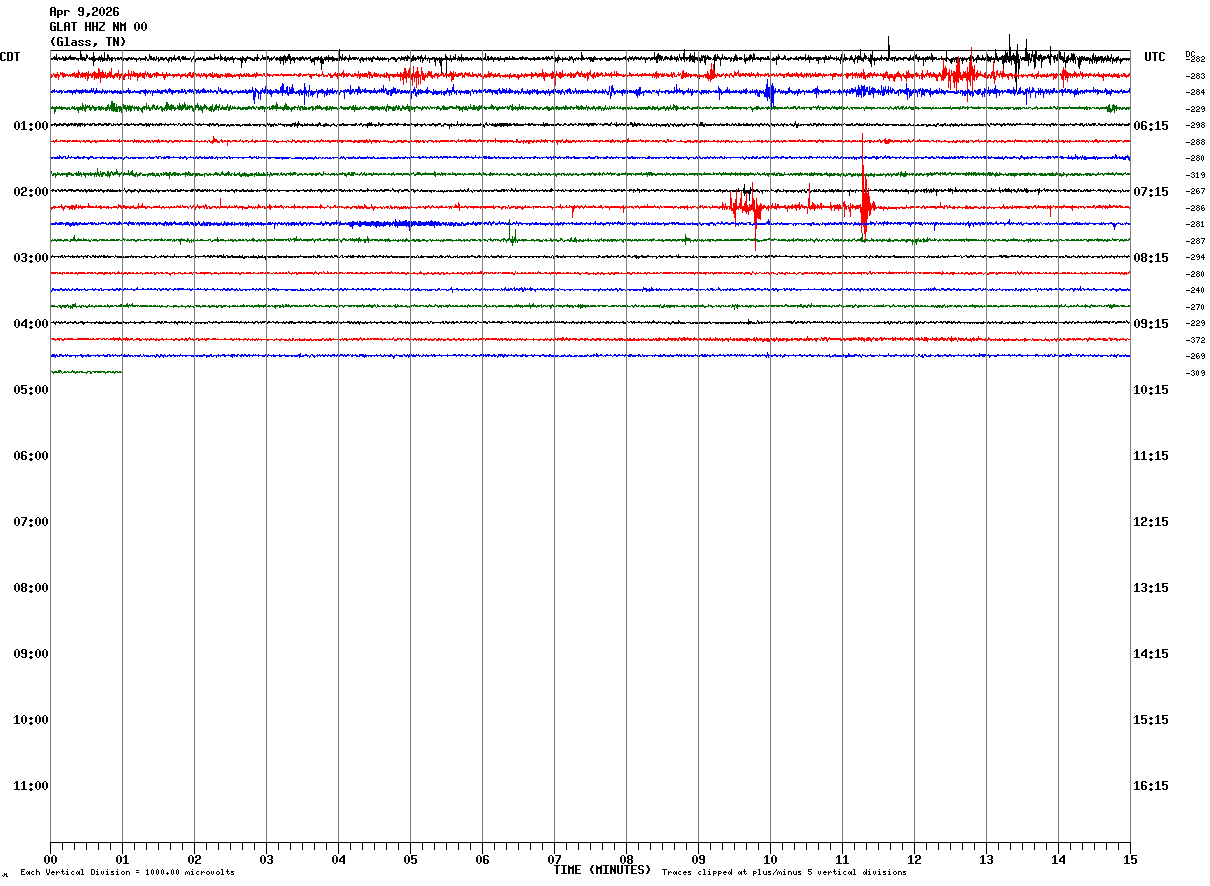Click the large red spike near minute 11

click(x=864, y=190)
